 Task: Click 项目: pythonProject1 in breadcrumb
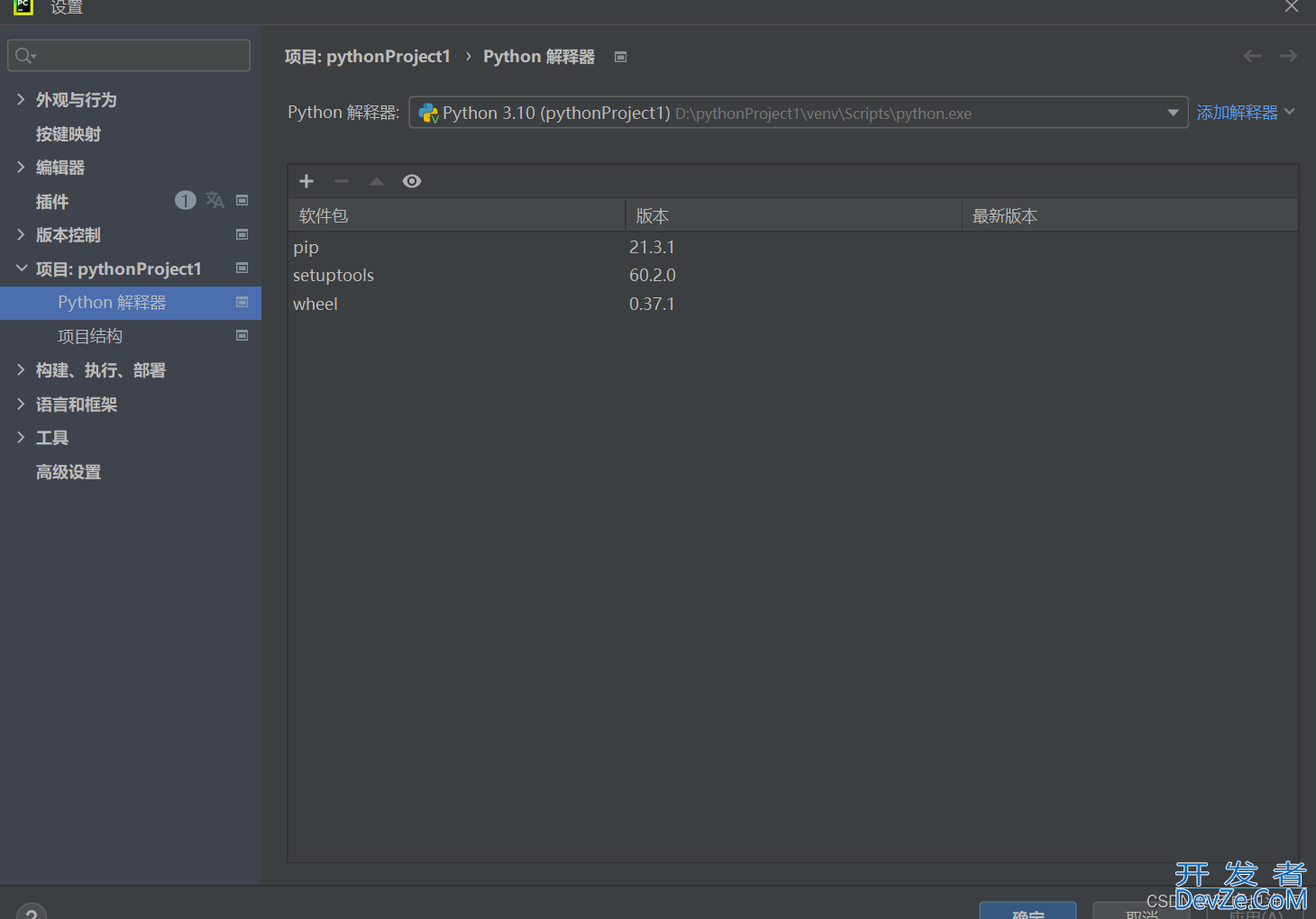[368, 57]
